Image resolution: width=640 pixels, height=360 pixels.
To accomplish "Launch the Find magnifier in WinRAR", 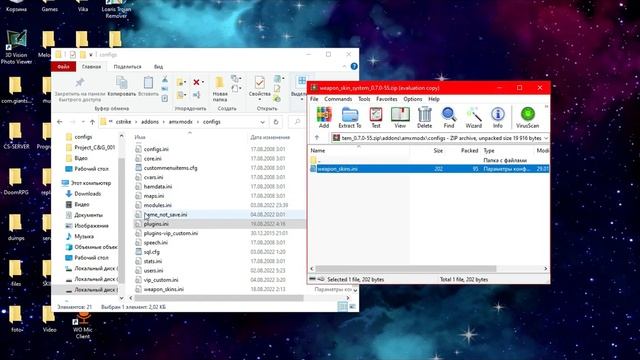I will [449, 118].
